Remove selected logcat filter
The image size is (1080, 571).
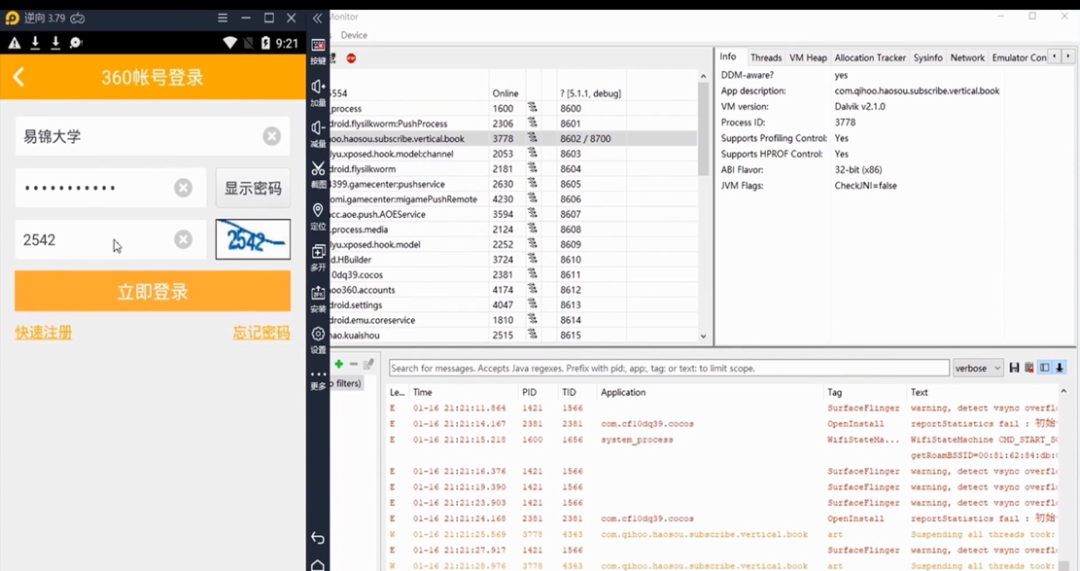[x=353, y=364]
